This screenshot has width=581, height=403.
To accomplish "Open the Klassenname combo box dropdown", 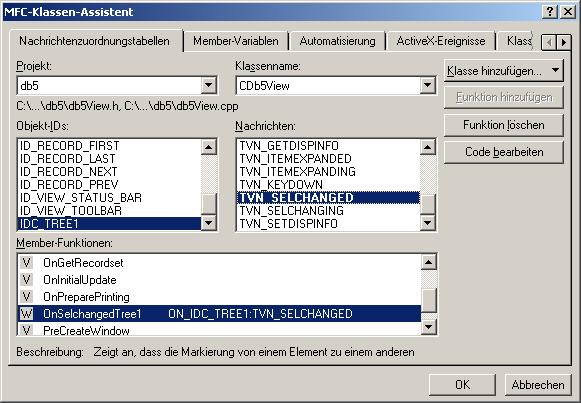I will point(428,86).
